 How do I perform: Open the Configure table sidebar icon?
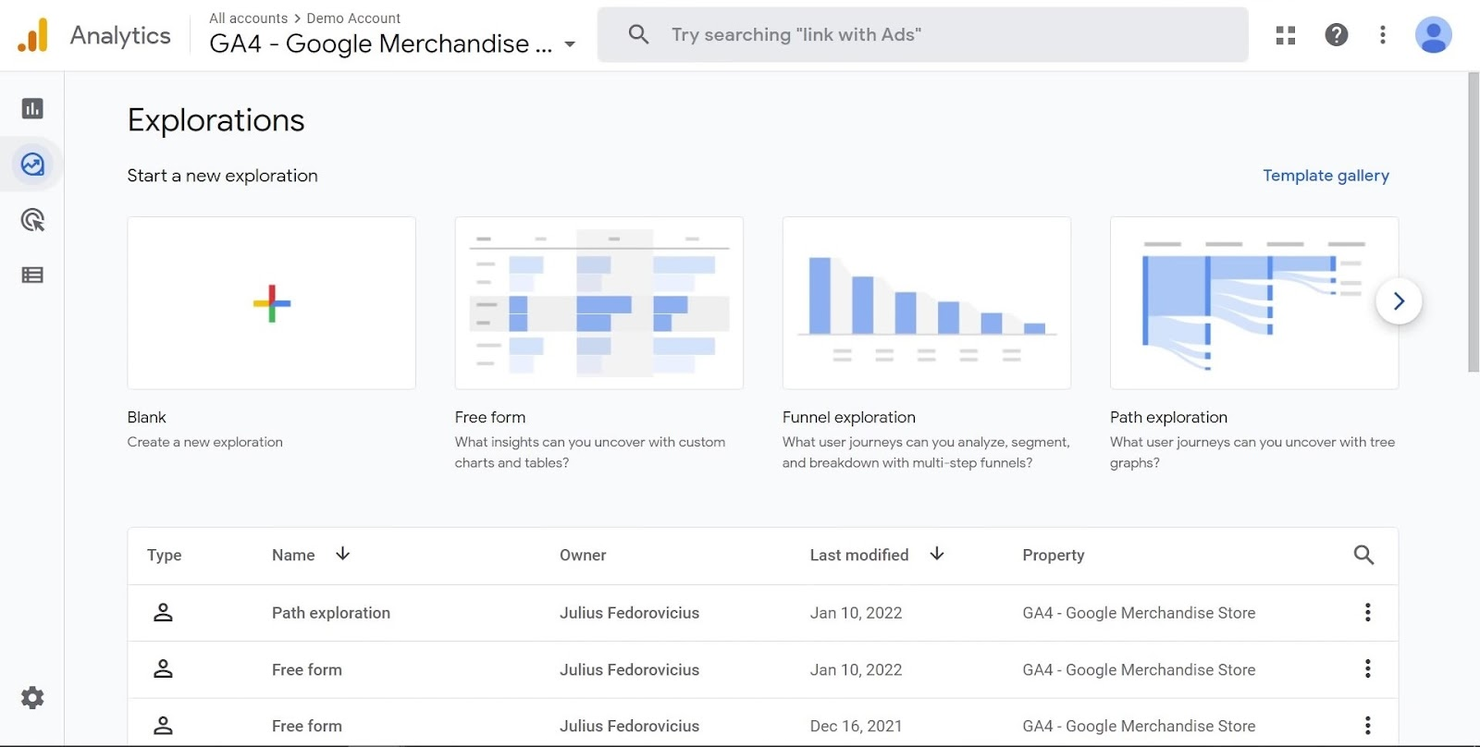[x=32, y=275]
